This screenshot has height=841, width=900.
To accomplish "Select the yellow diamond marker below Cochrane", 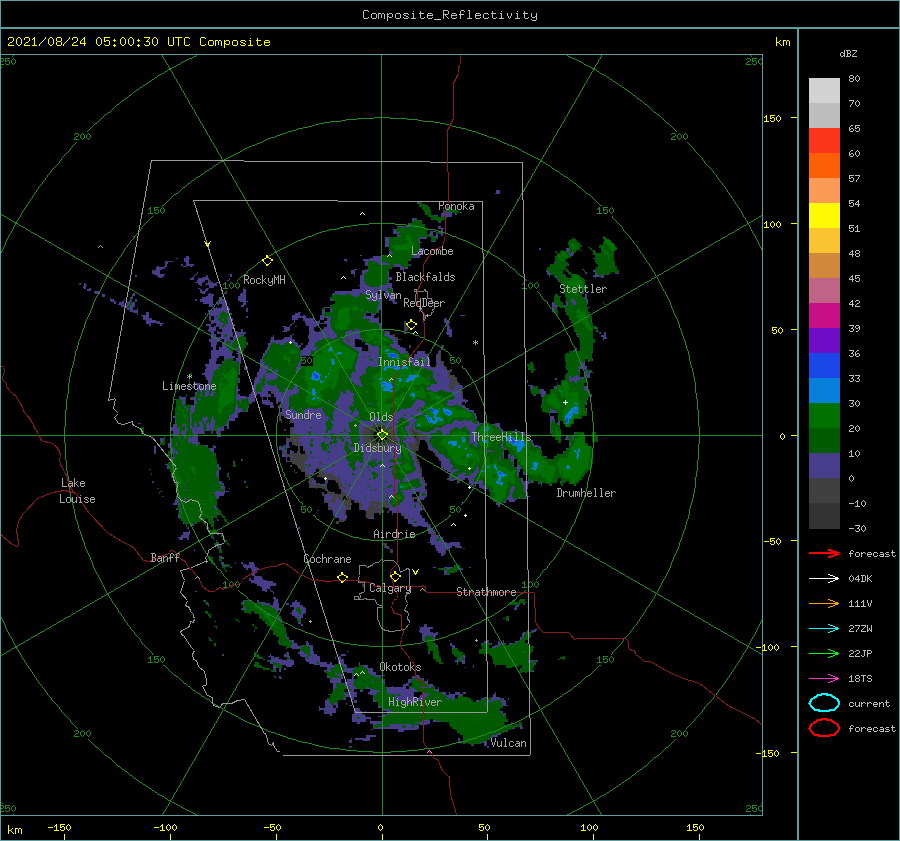I will point(343,577).
